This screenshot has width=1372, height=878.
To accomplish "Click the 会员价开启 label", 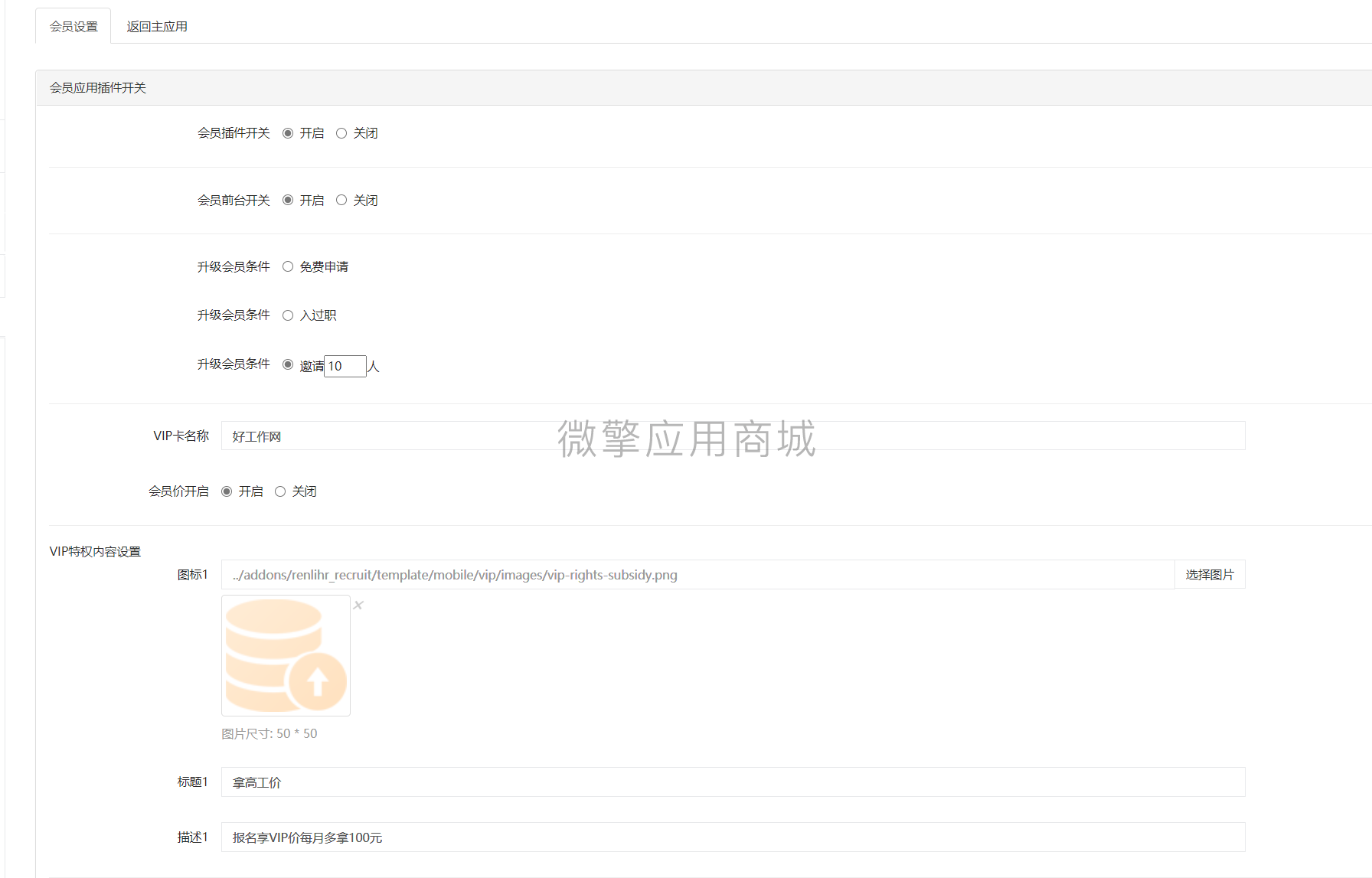I will pyautogui.click(x=178, y=491).
